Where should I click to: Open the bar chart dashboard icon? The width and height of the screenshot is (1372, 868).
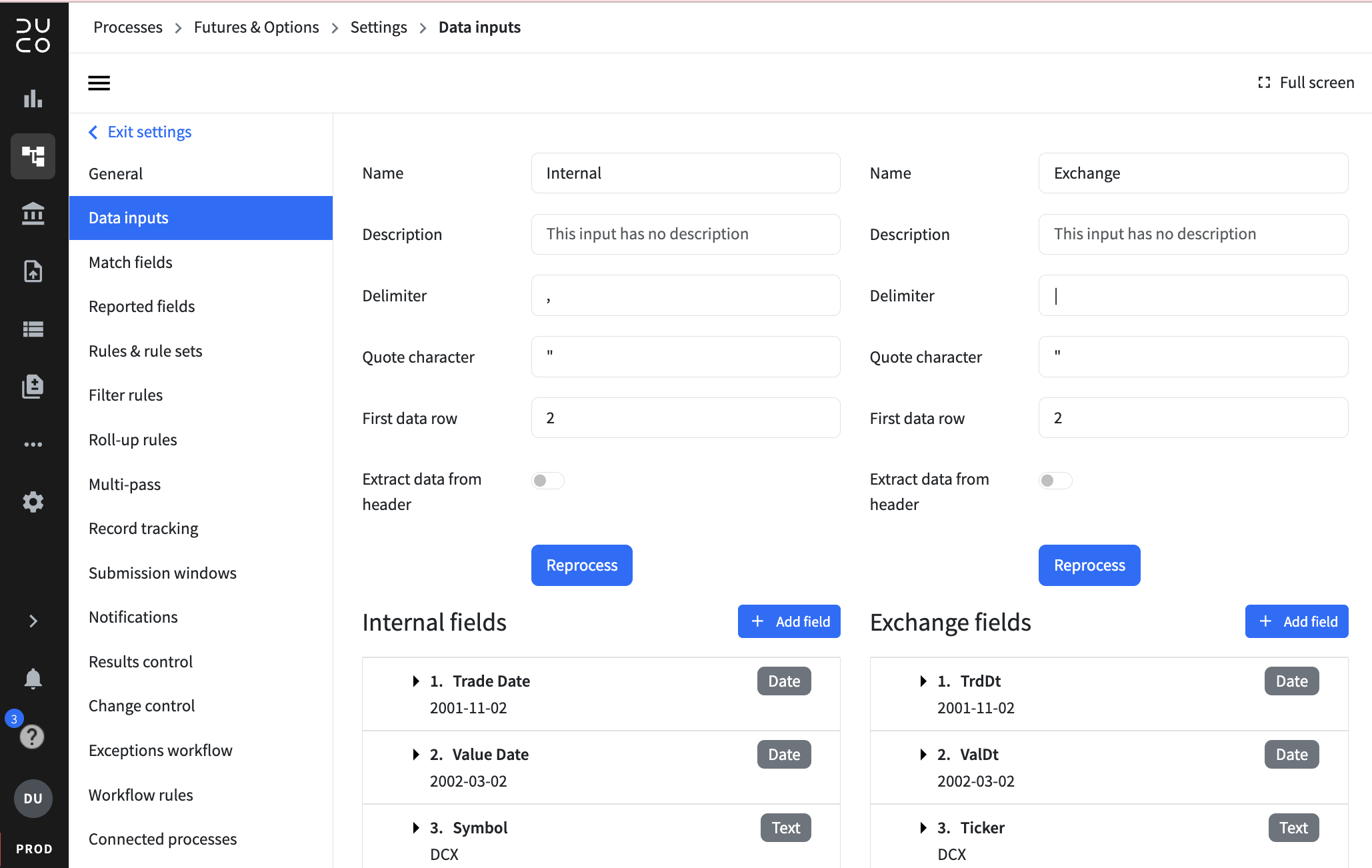click(x=33, y=99)
